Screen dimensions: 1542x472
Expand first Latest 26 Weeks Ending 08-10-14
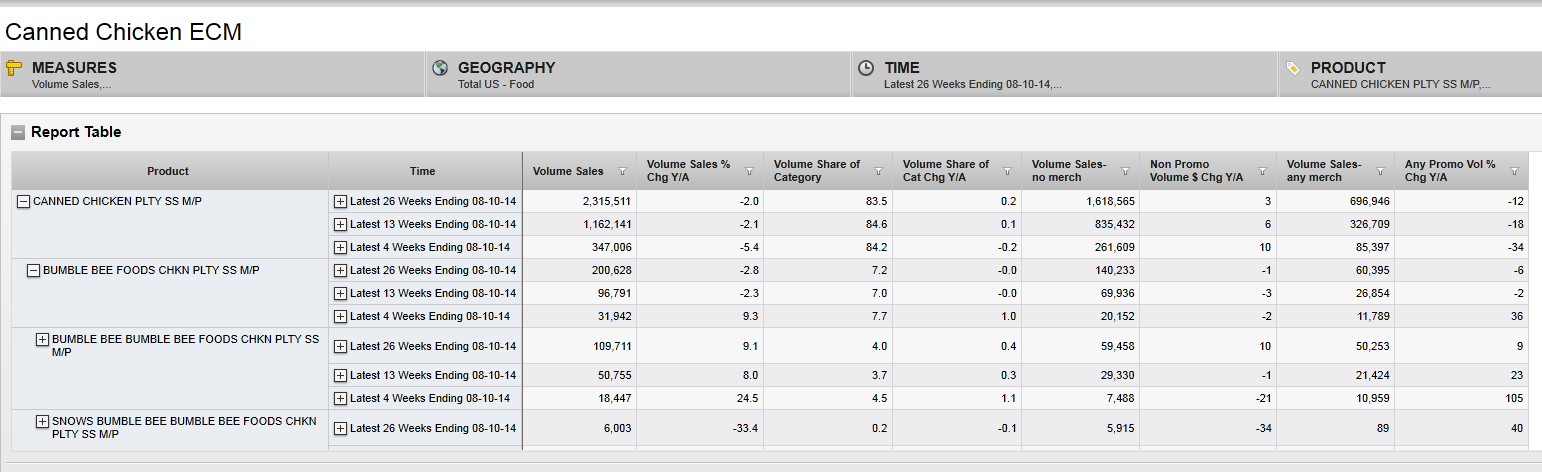[340, 201]
